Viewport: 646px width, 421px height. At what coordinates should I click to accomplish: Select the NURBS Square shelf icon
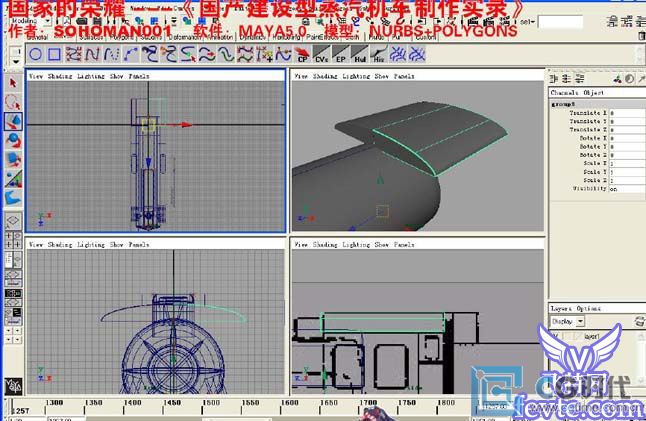coord(54,54)
